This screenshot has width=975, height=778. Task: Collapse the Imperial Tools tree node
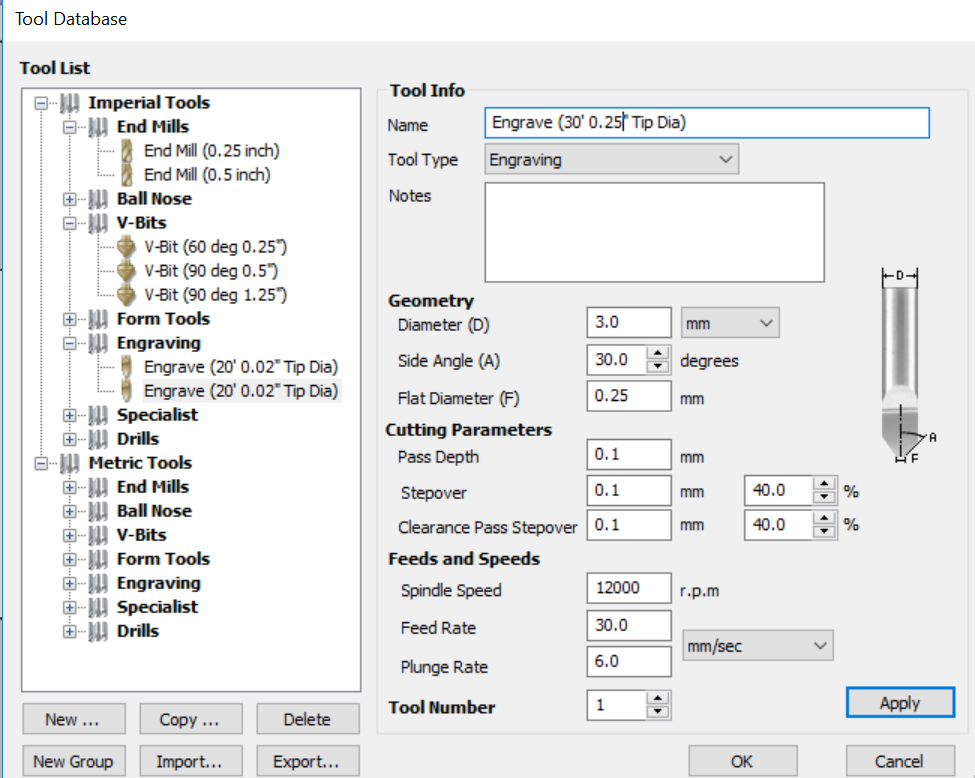[x=41, y=103]
